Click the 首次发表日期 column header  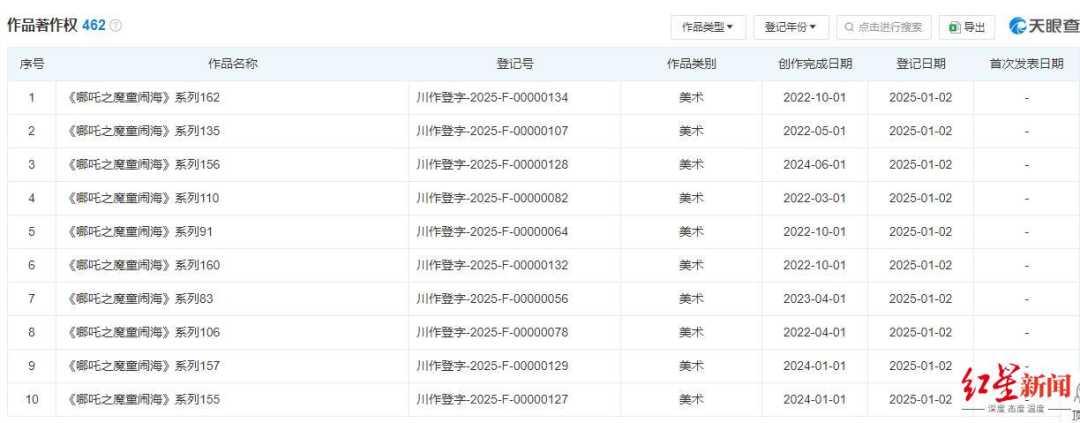tap(1026, 64)
